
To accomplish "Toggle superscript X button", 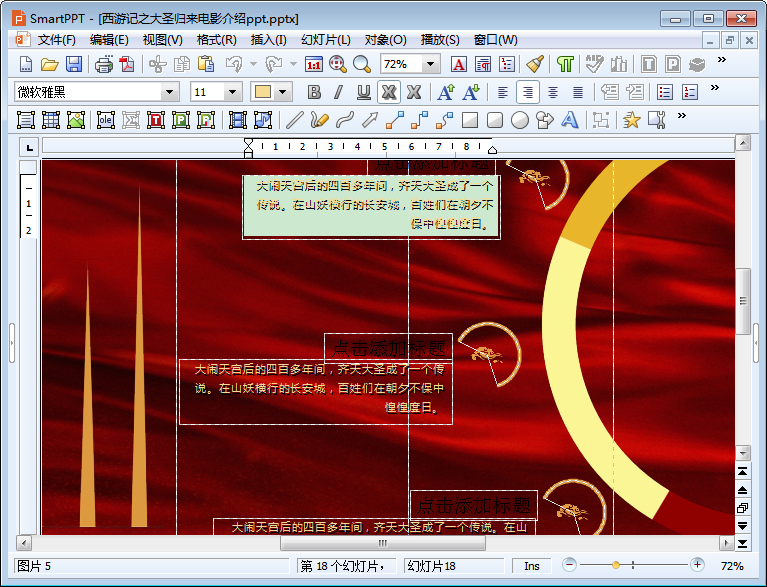I will click(389, 92).
